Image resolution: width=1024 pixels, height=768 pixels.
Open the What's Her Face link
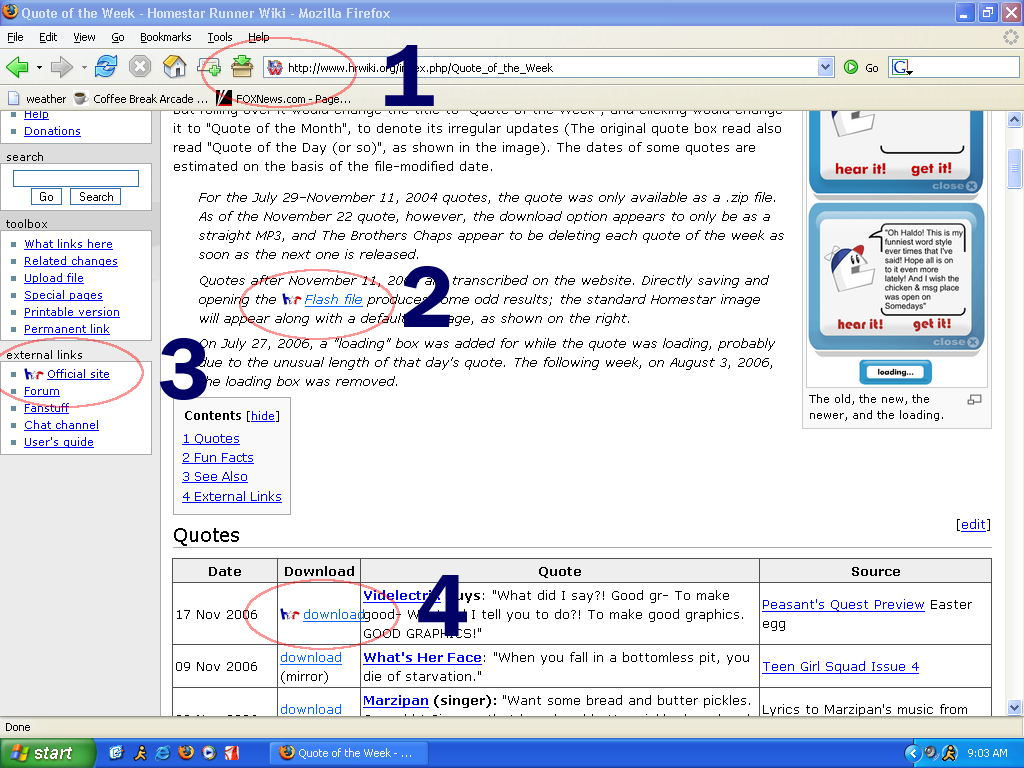[423, 657]
